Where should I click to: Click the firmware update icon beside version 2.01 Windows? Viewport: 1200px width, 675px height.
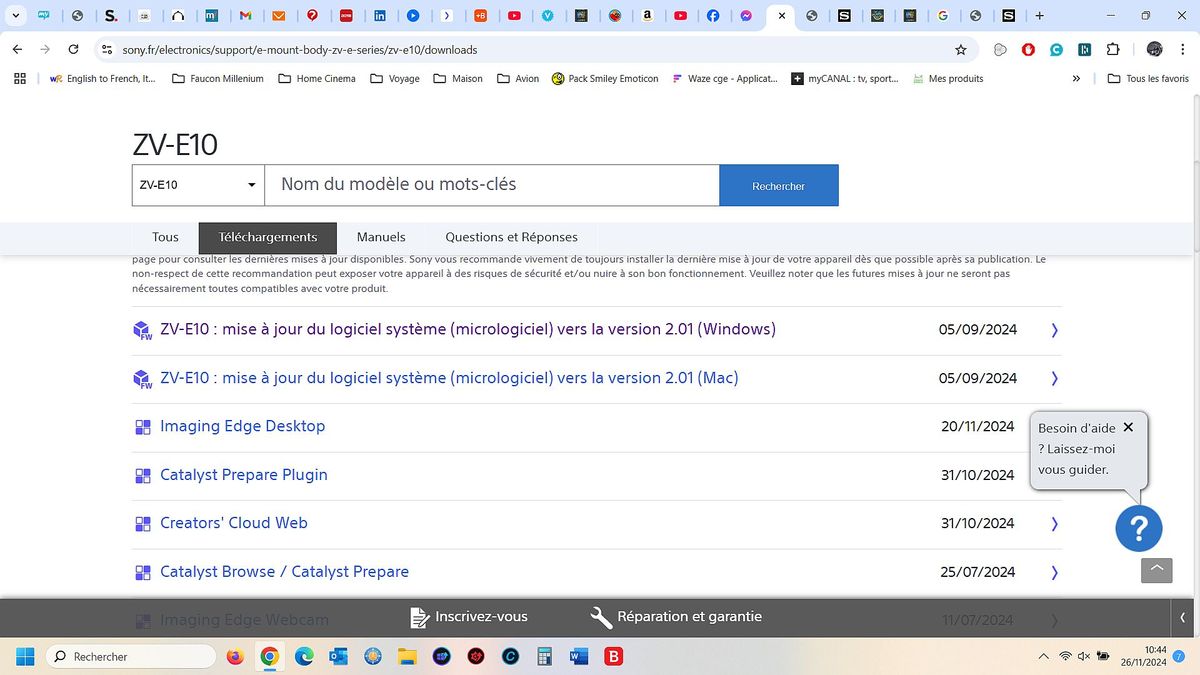[142, 329]
